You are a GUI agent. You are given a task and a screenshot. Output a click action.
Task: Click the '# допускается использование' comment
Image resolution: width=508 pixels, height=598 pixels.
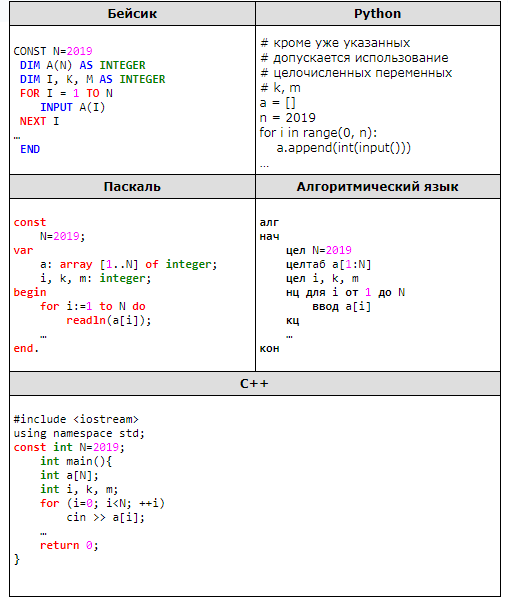(x=354, y=58)
